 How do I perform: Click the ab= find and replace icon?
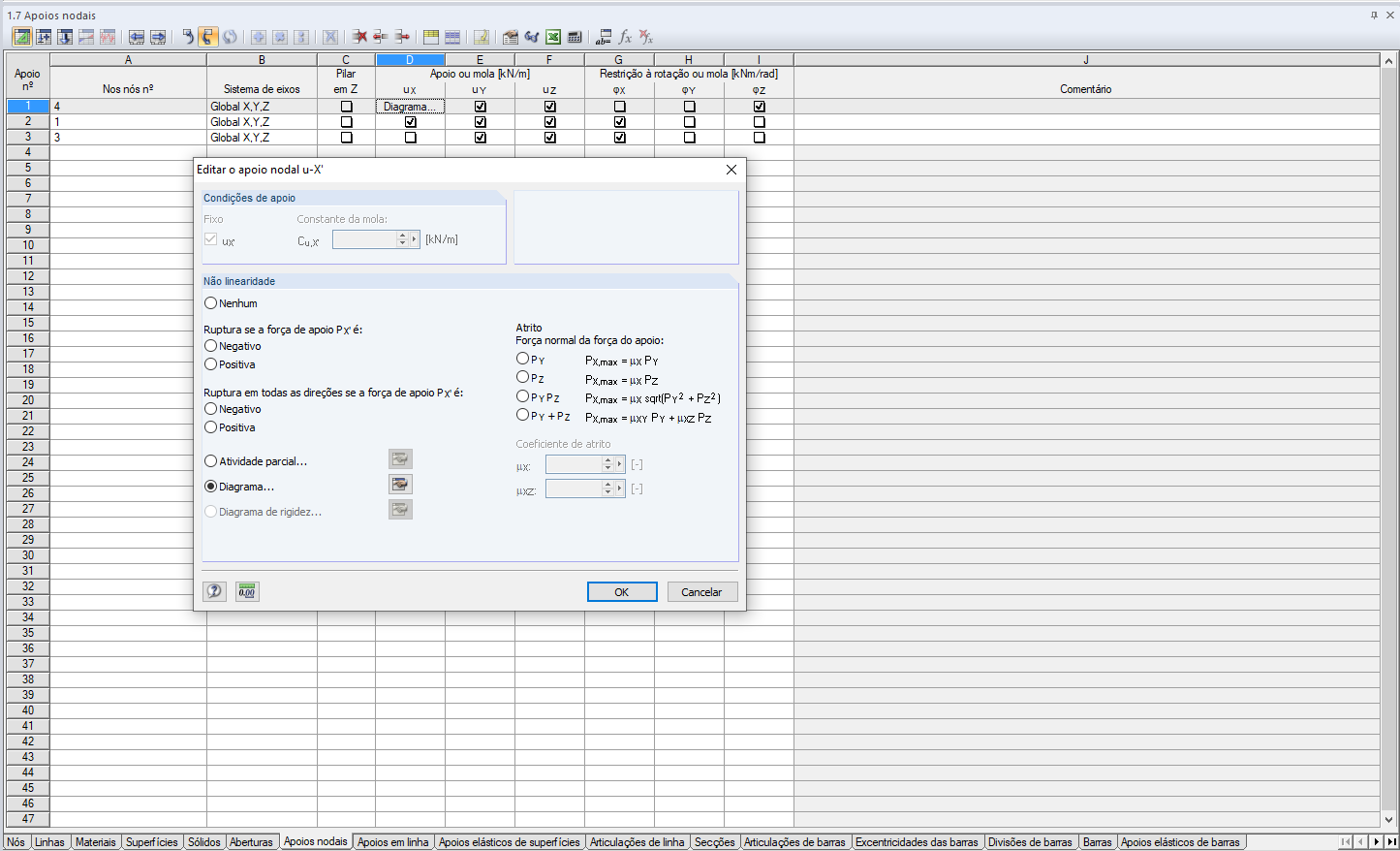[x=604, y=37]
